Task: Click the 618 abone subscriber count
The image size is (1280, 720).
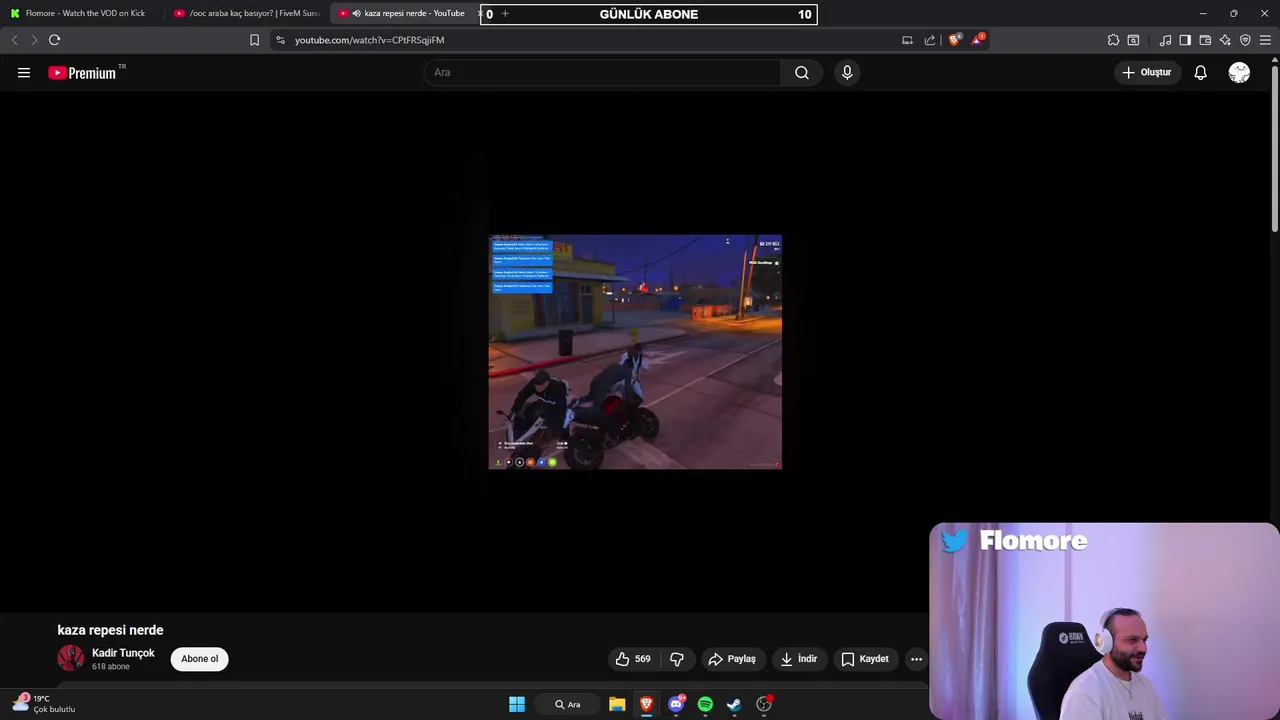Action: coord(111,667)
